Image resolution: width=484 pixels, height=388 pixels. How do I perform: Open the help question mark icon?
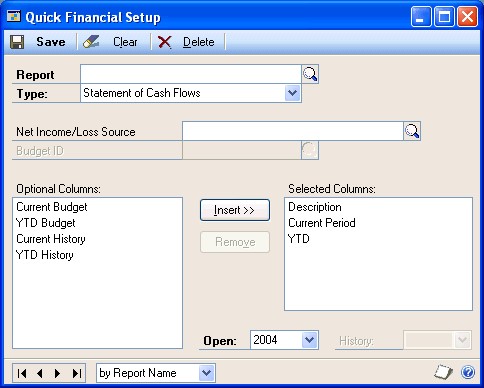click(x=468, y=372)
